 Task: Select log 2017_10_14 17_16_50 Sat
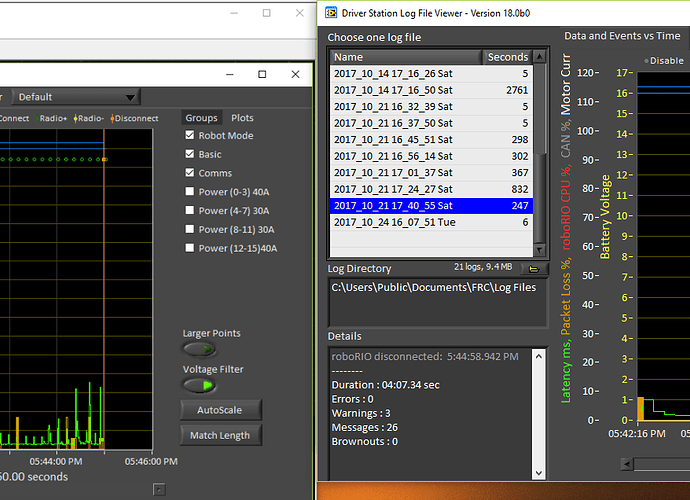coord(431,90)
